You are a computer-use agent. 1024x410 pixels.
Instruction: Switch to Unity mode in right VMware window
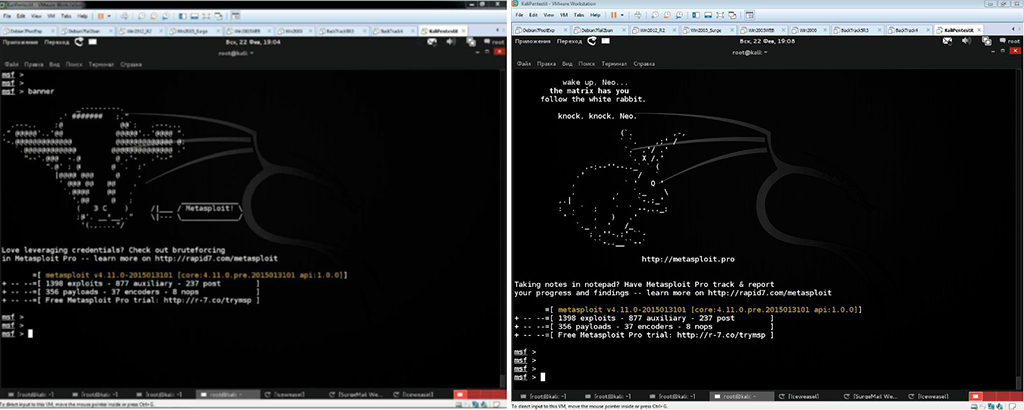coord(732,15)
